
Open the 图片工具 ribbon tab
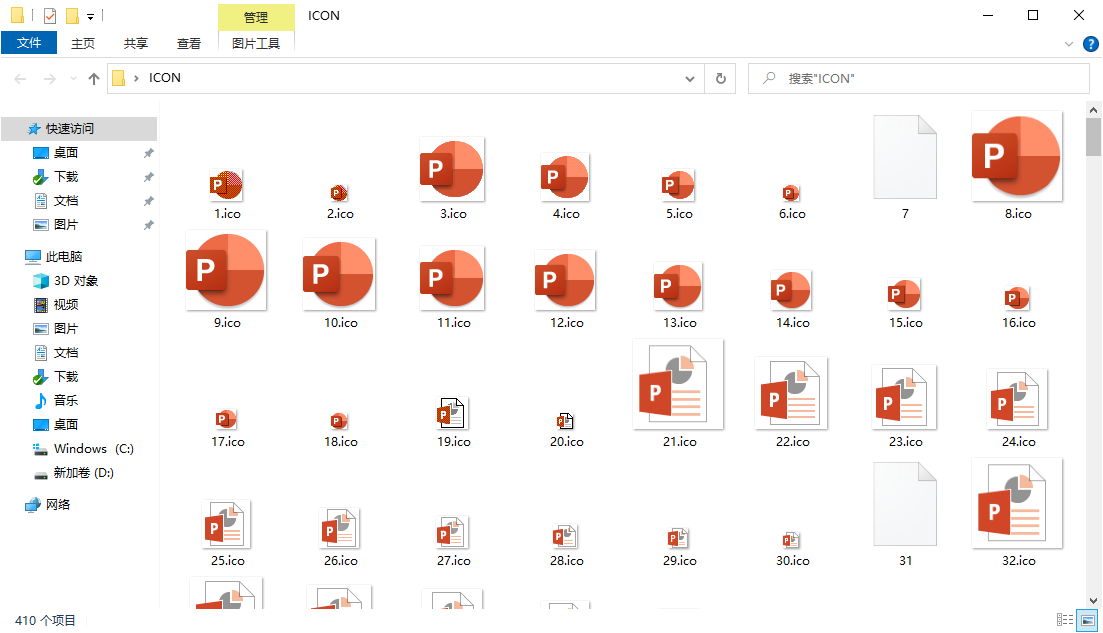256,44
